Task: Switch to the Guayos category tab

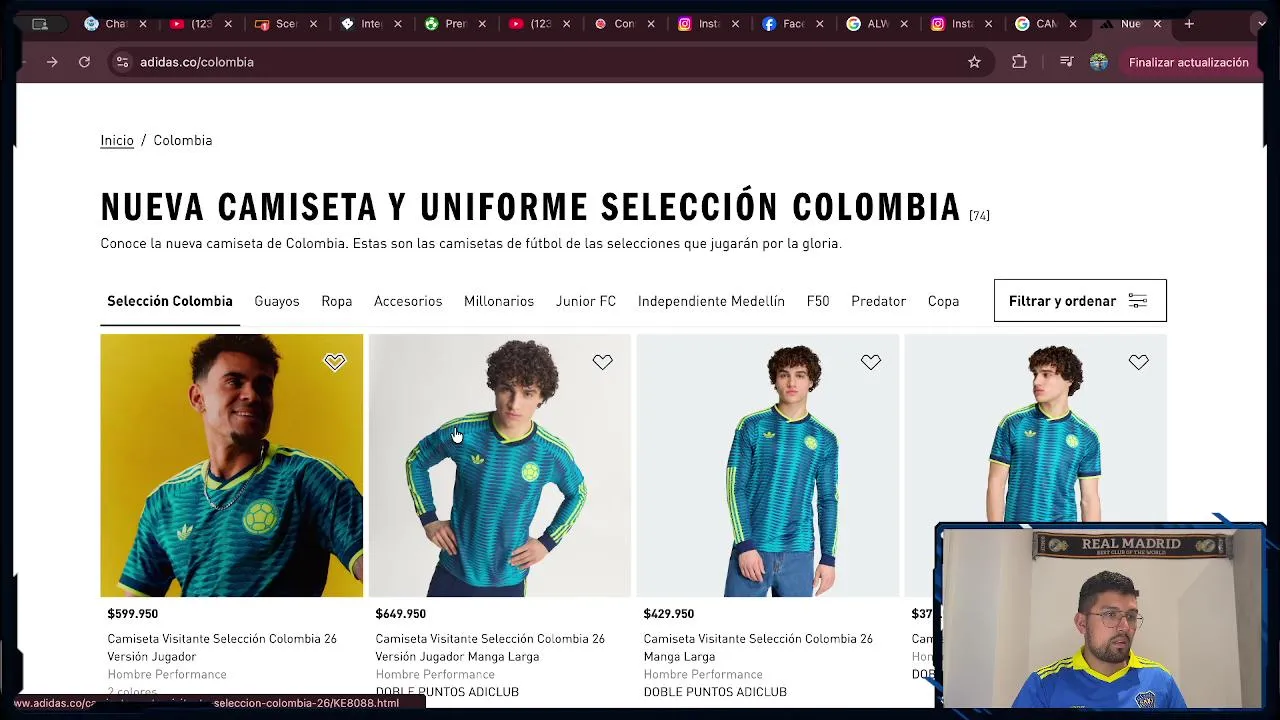Action: (277, 301)
